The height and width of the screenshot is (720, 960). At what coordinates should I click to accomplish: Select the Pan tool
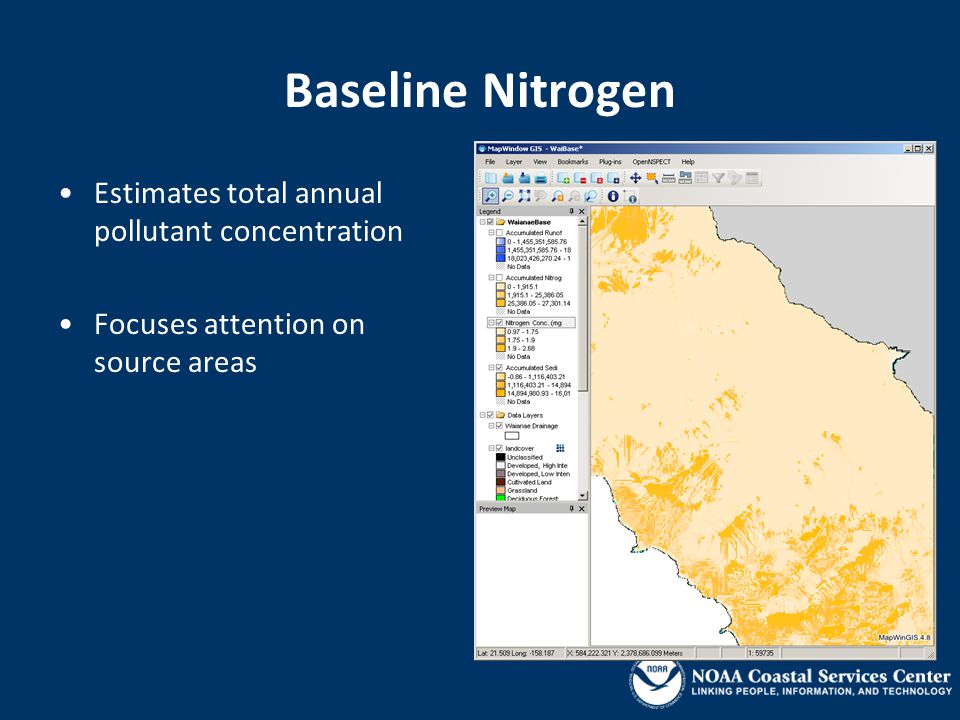coord(636,178)
